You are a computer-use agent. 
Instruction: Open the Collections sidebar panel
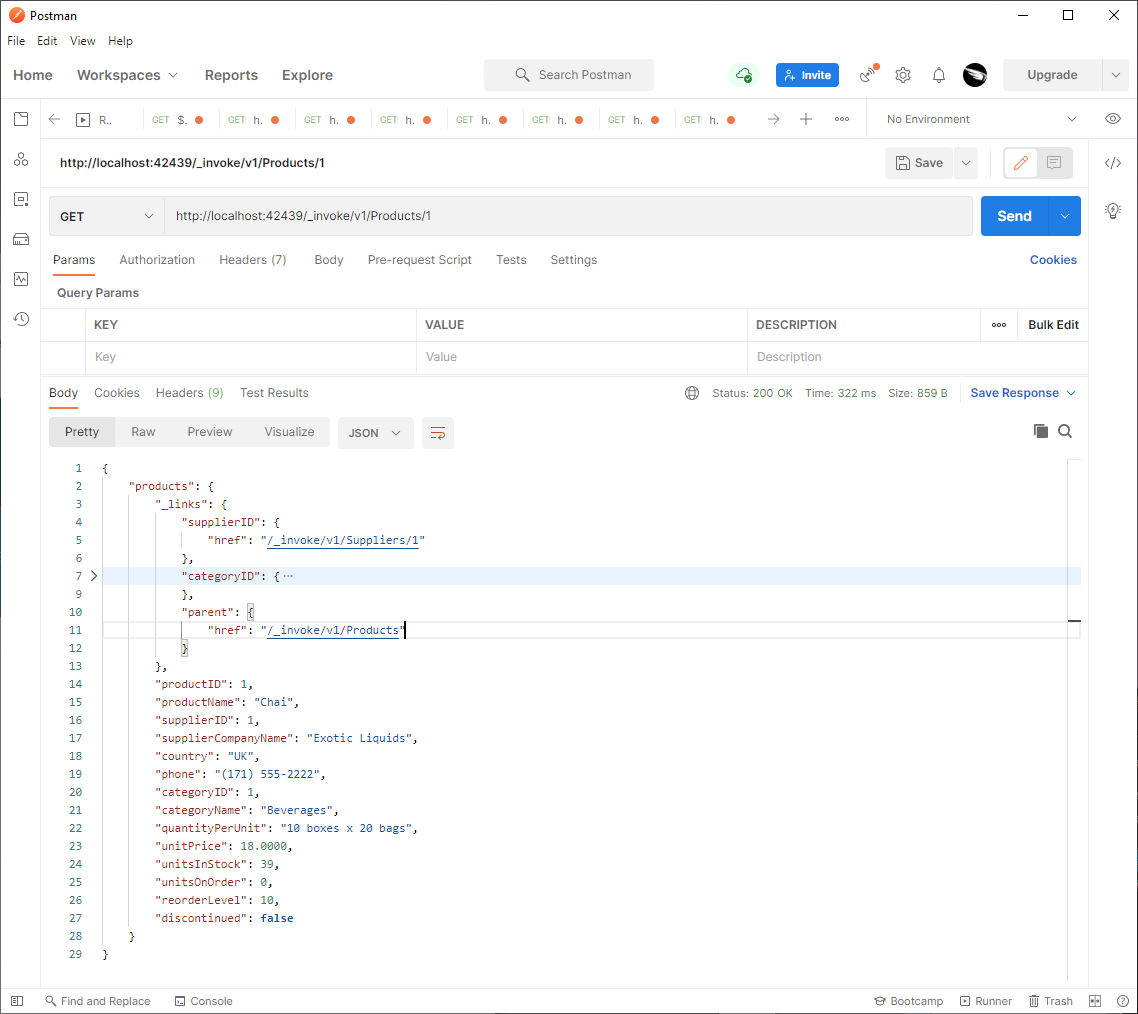21,118
